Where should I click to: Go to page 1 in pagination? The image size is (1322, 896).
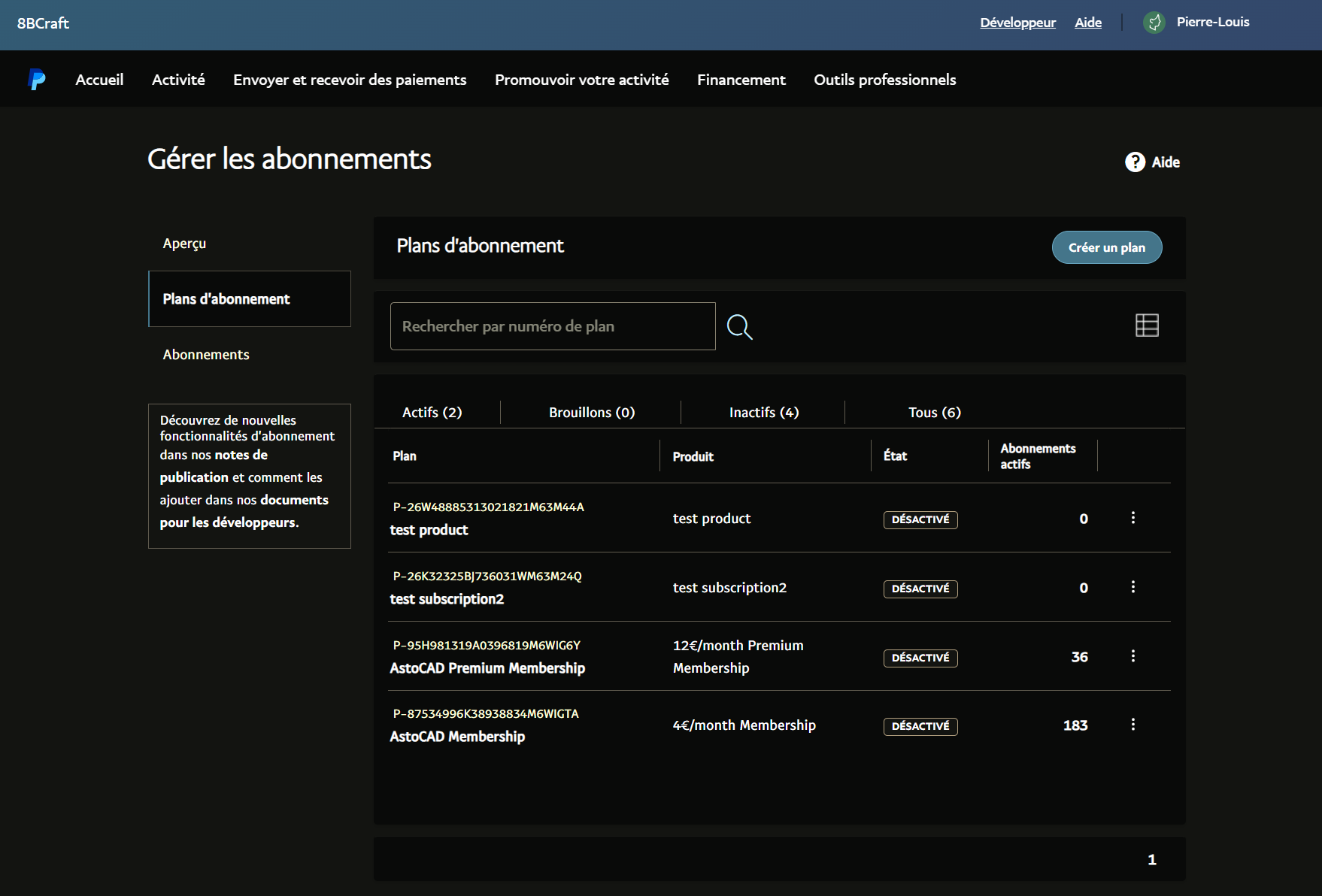tap(1152, 859)
